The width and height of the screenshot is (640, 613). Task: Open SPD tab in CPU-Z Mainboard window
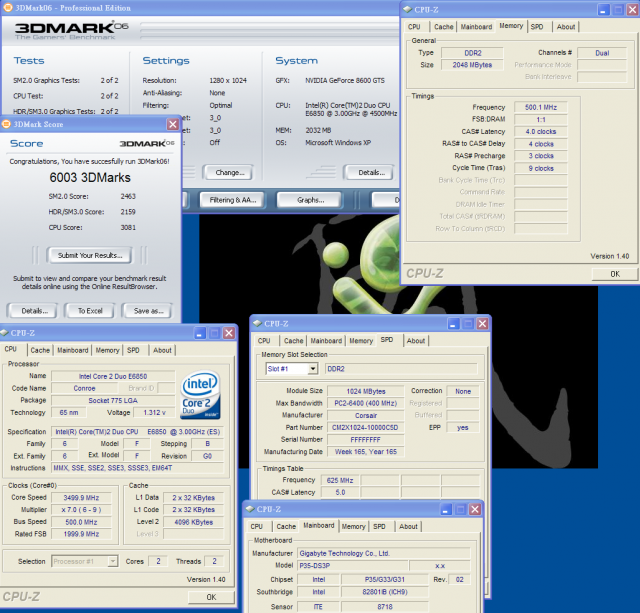pyautogui.click(x=379, y=526)
